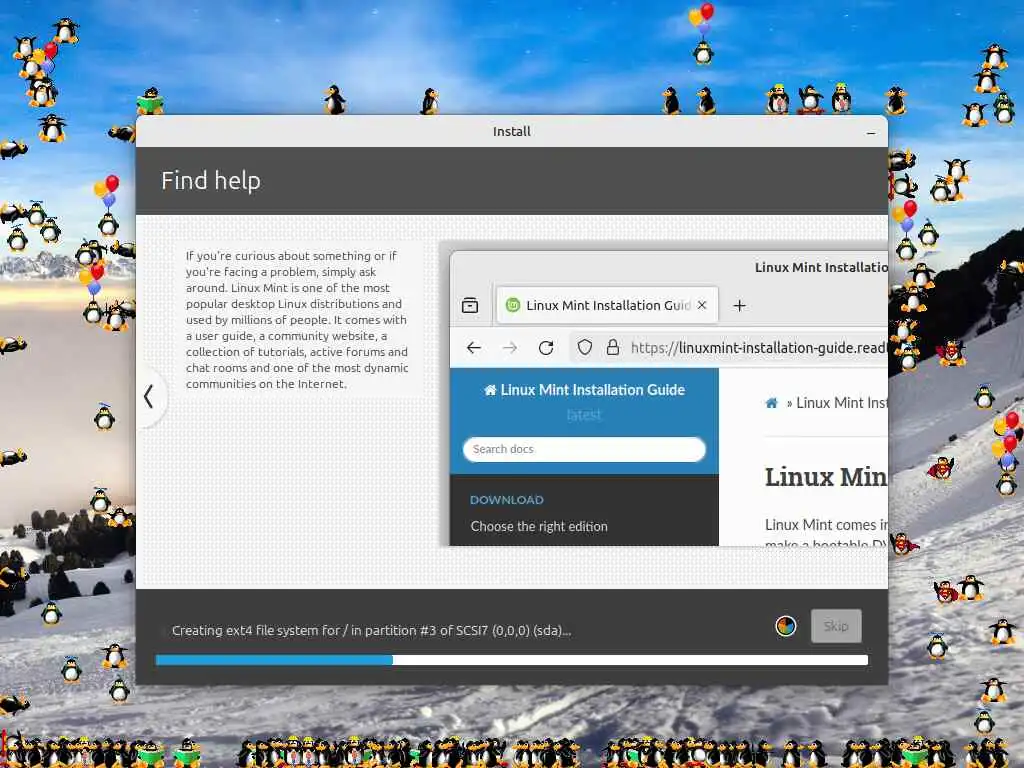Click the blue "Linux Mint Installation Guide" sidebar title
The image size is (1024, 768).
(584, 390)
